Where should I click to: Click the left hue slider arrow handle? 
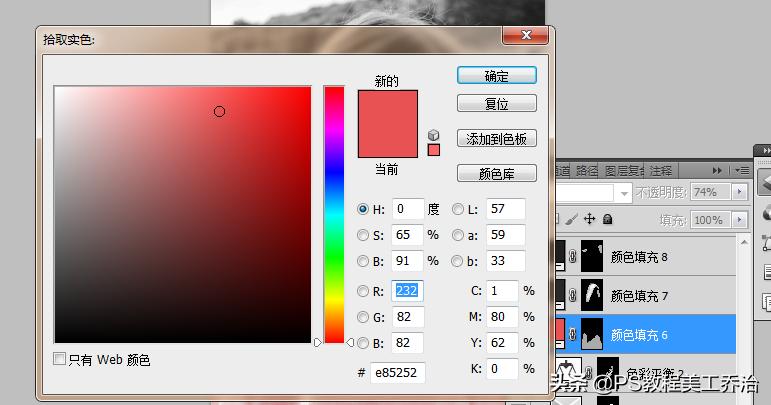318,342
